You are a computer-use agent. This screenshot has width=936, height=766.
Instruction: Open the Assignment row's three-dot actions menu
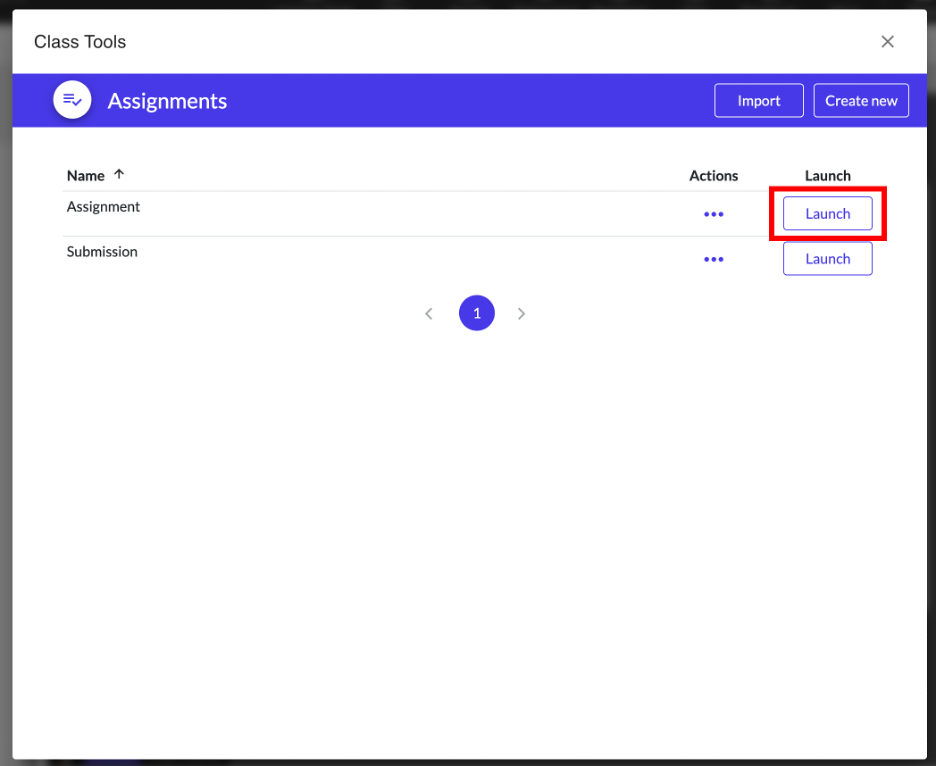coord(713,214)
